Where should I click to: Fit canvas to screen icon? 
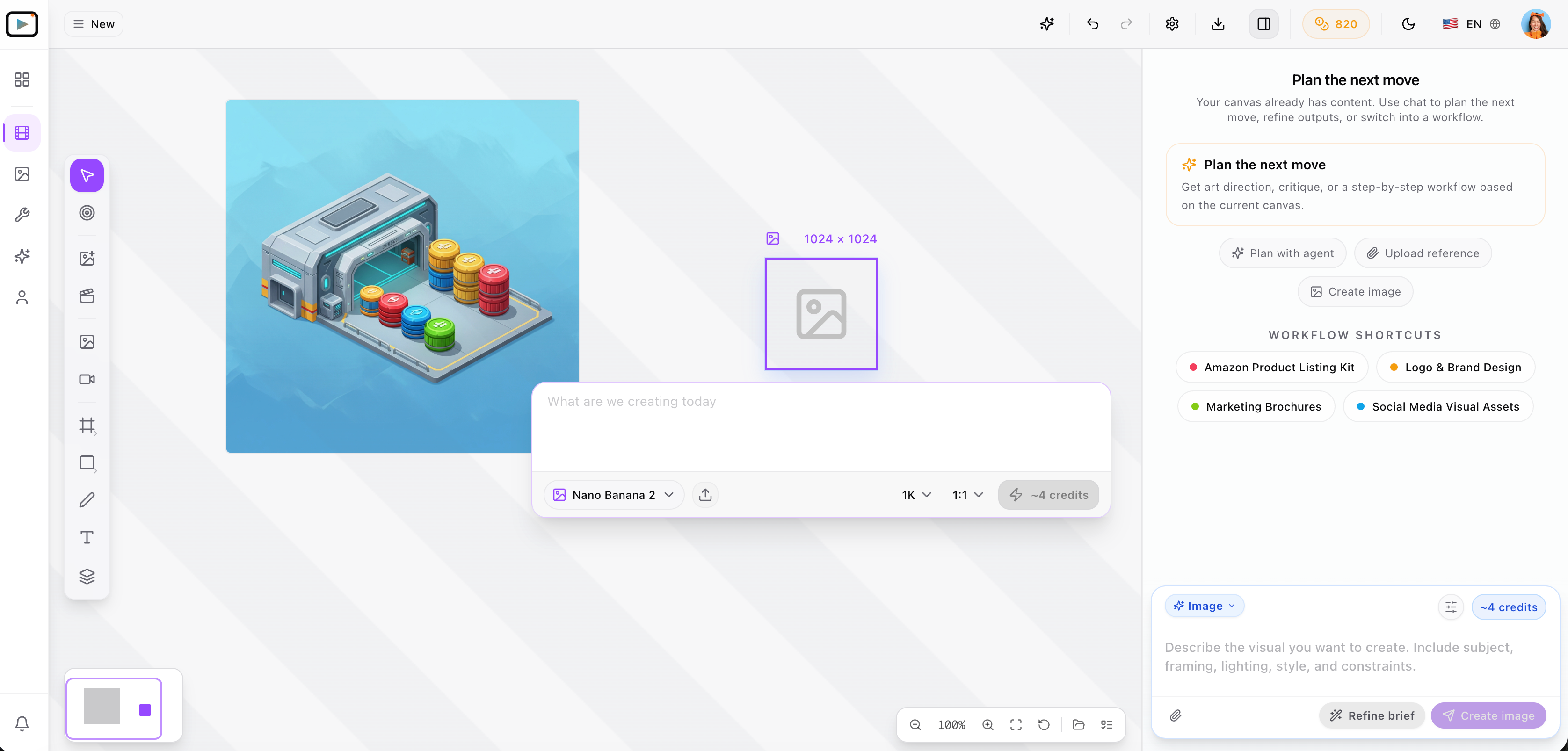(1016, 724)
